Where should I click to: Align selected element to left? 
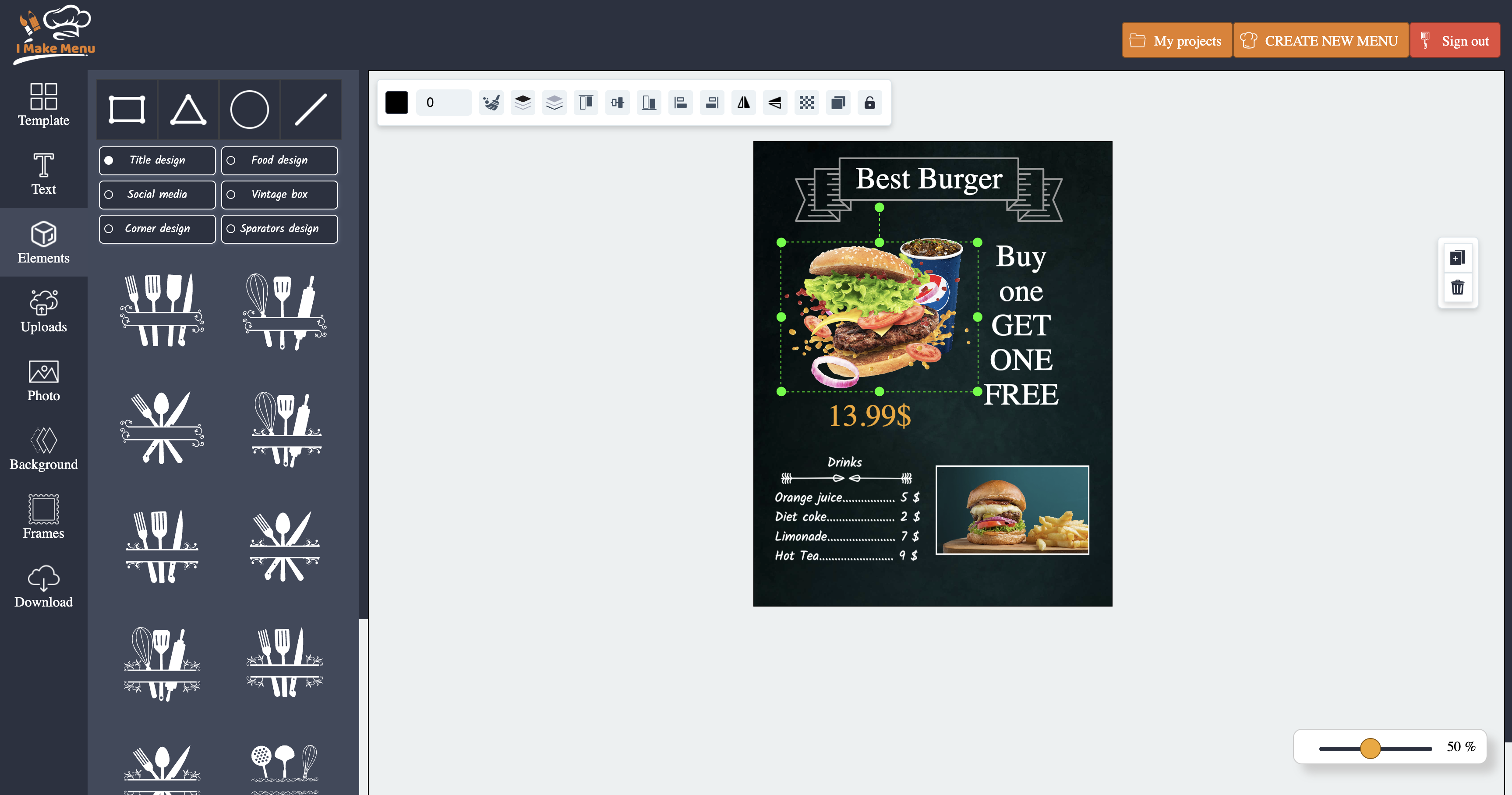(x=680, y=103)
